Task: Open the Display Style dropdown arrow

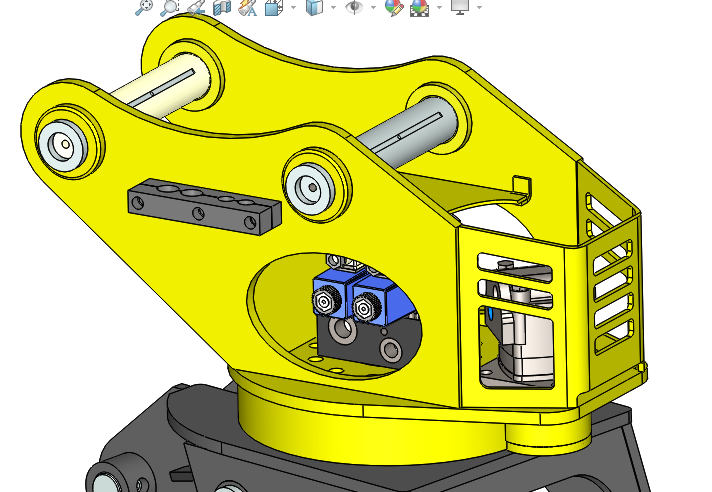Action: pos(333,7)
